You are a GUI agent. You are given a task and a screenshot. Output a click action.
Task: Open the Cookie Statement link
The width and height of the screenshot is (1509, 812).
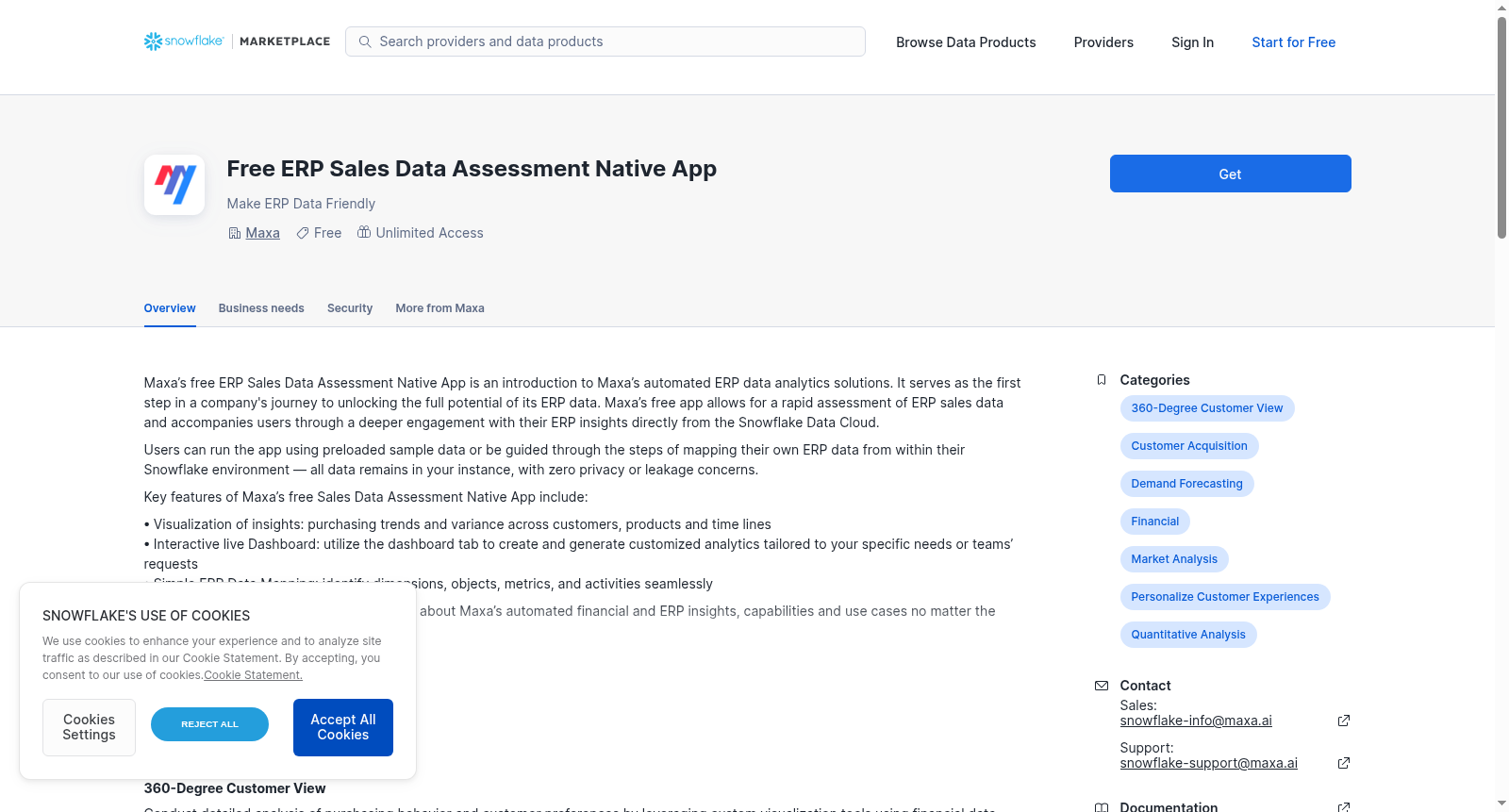[x=253, y=675]
